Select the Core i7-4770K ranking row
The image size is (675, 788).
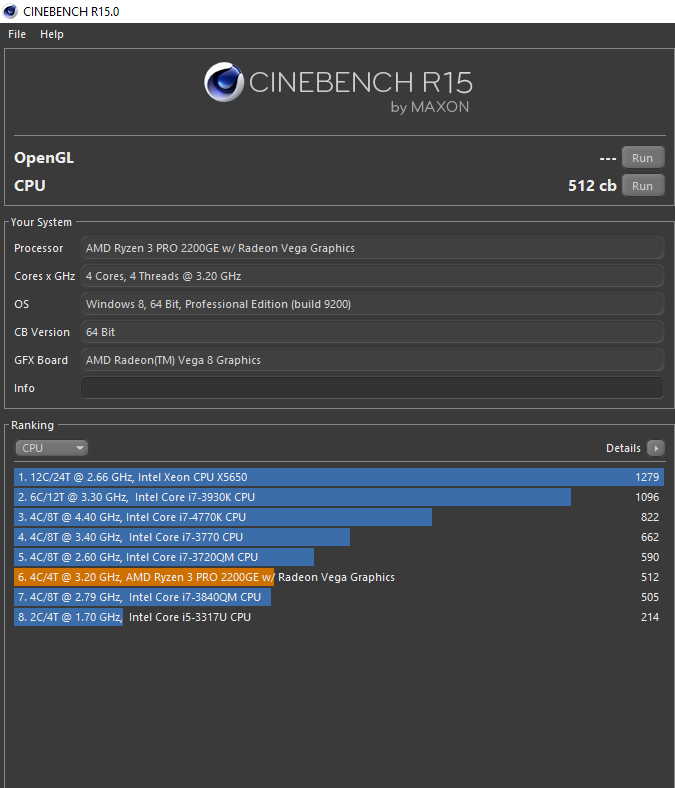pos(339,517)
